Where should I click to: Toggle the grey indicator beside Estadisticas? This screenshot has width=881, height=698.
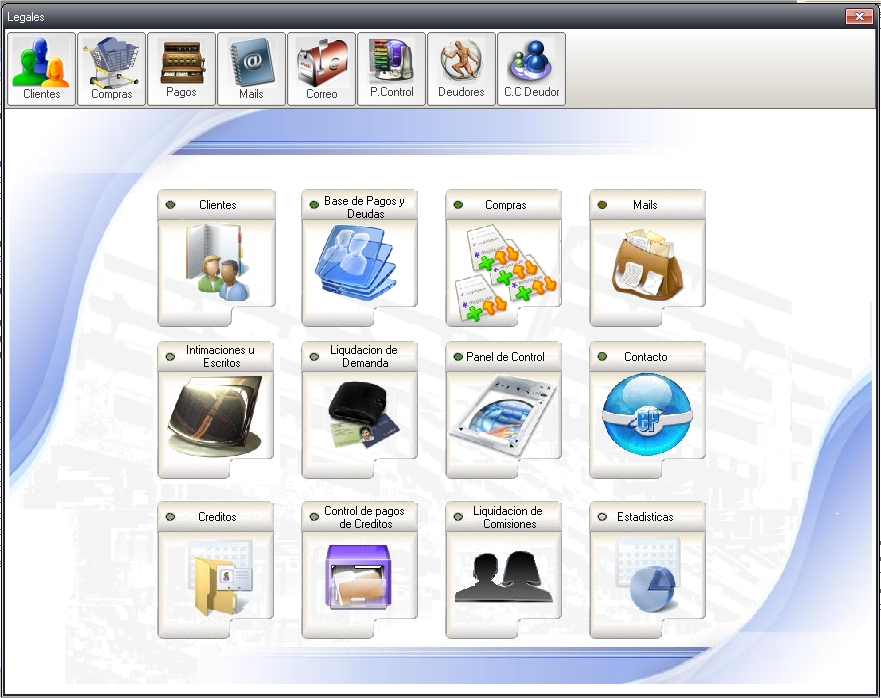click(602, 517)
